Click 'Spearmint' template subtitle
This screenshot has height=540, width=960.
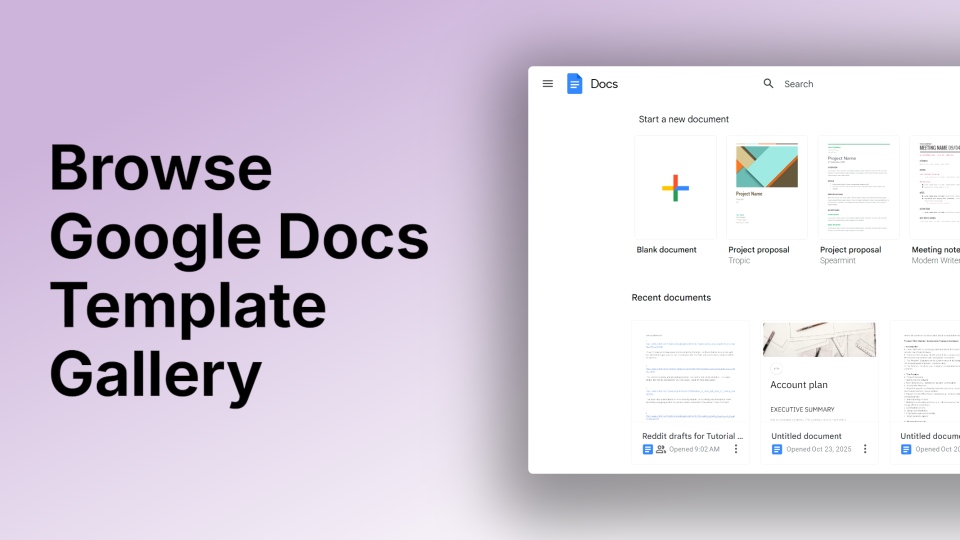click(x=838, y=261)
